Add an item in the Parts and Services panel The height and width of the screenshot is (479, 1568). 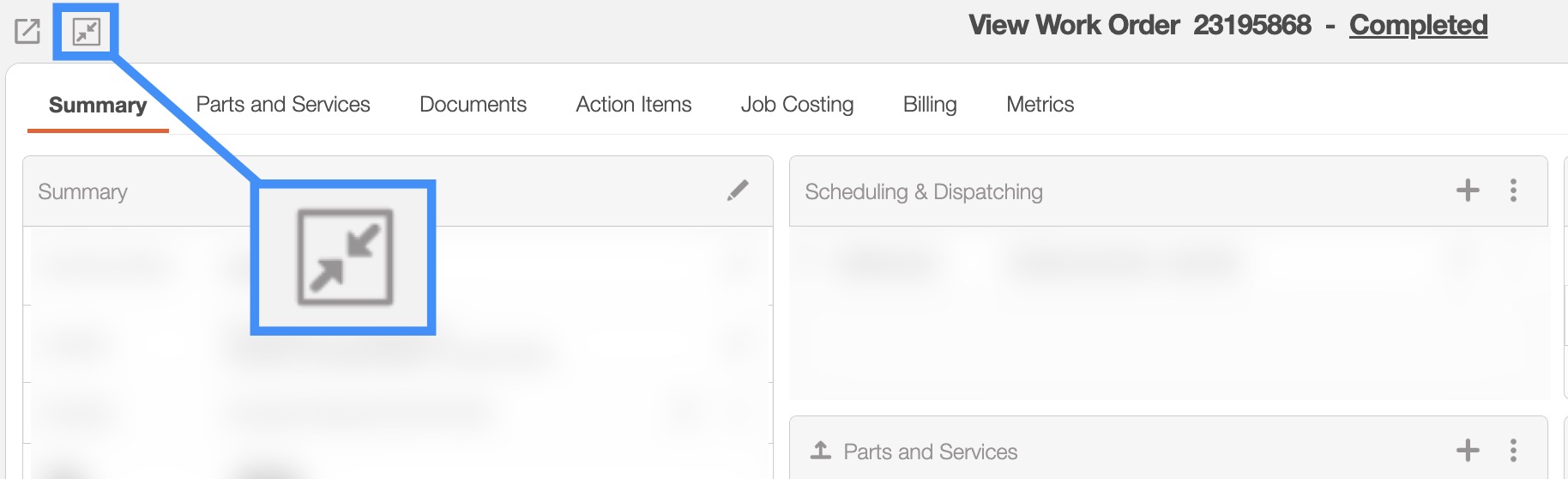1468,451
